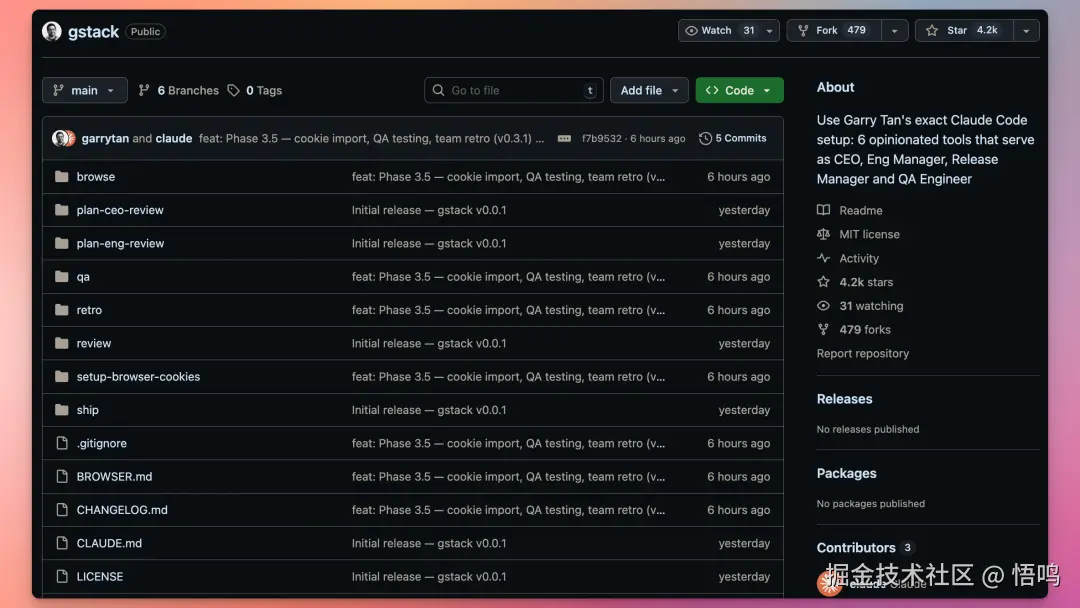1080x608 pixels.
Task: Open the Contributors section heading
Action: (856, 547)
